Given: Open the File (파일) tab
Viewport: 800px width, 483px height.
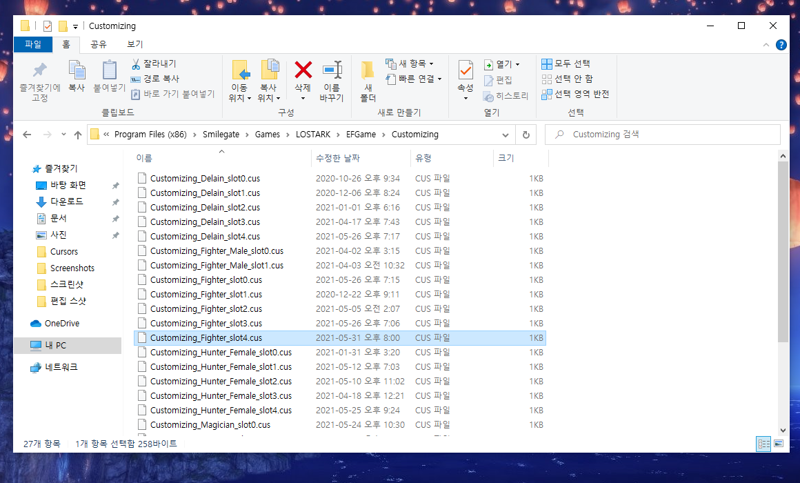Looking at the screenshot, I should [x=33, y=44].
